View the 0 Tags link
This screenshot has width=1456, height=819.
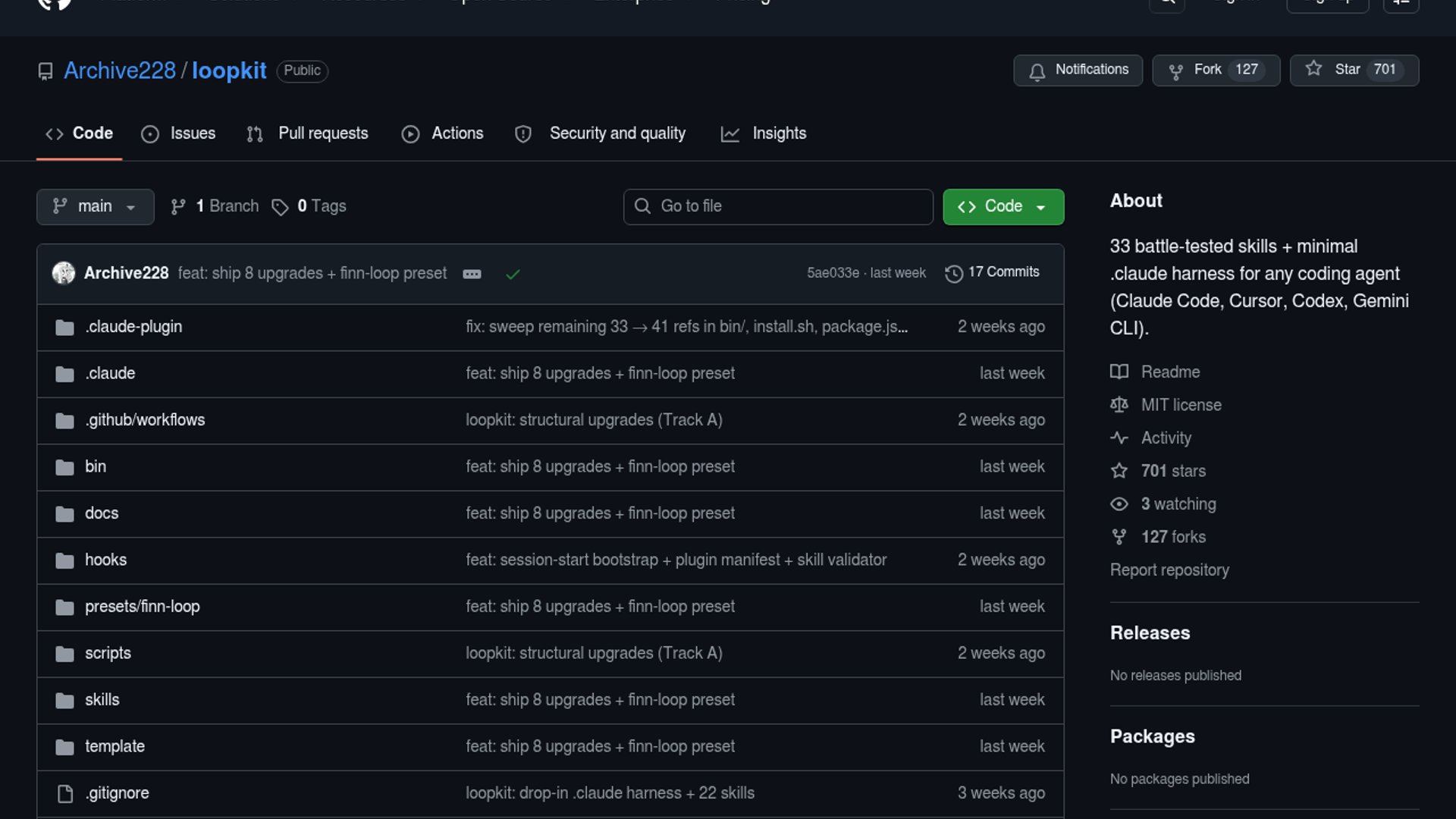309,206
